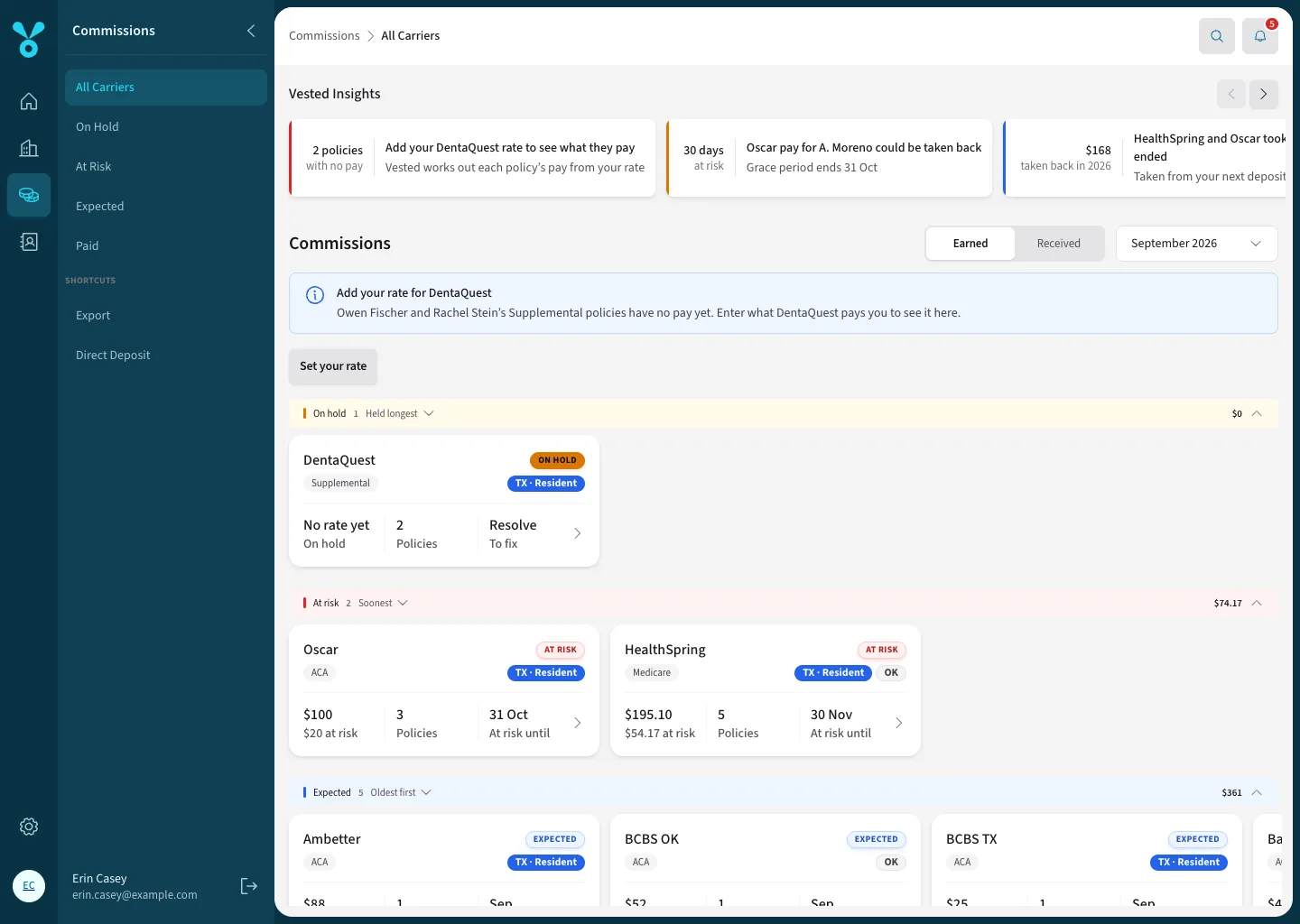Collapse the Commissions sidebar with the back chevron
The width and height of the screenshot is (1300, 924).
tap(251, 31)
